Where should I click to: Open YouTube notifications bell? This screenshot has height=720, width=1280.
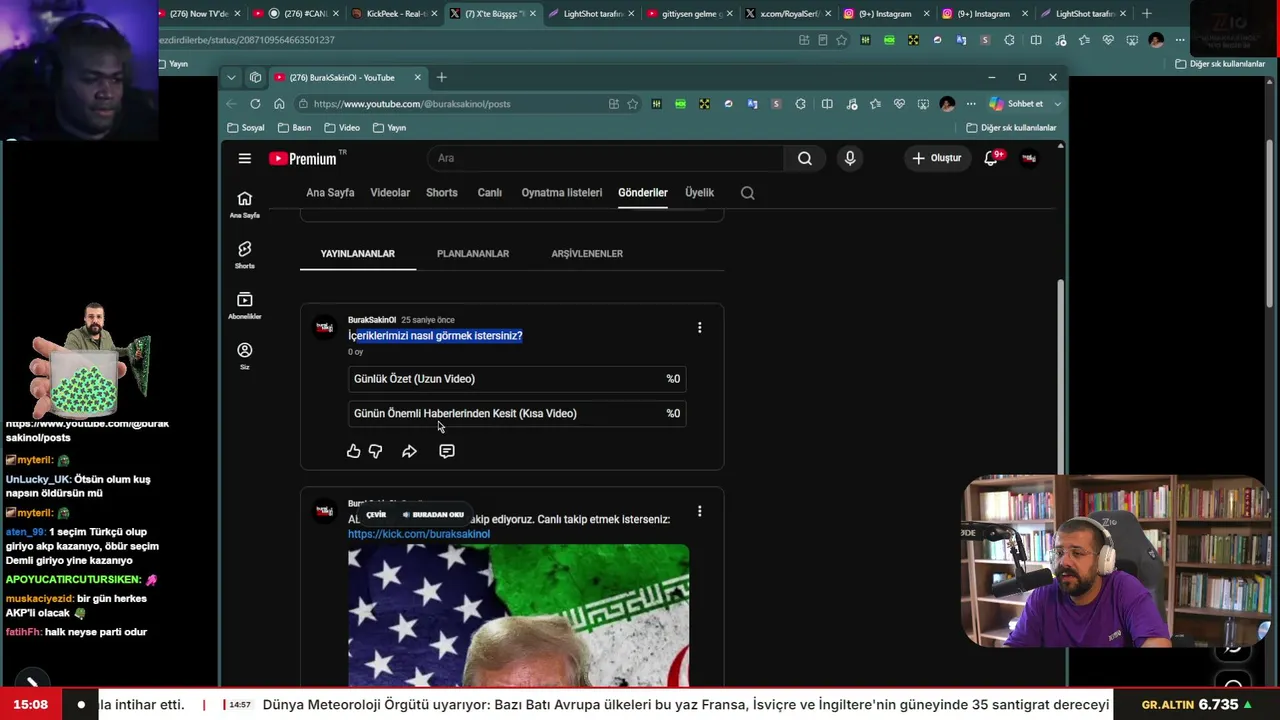[991, 158]
